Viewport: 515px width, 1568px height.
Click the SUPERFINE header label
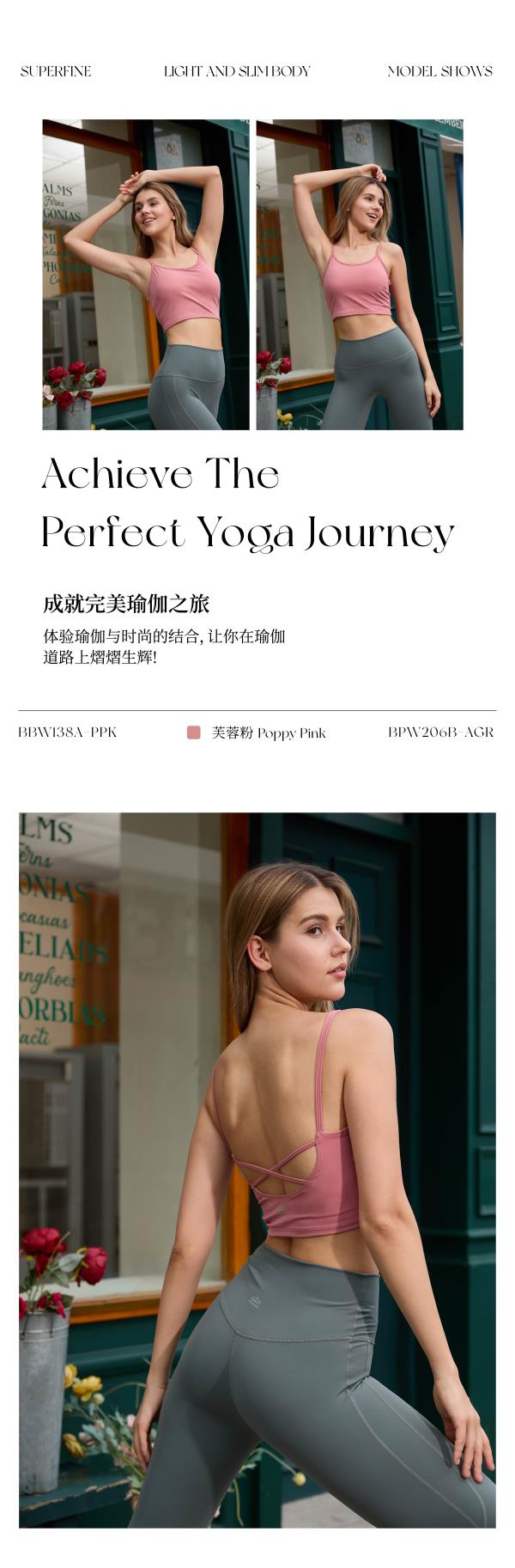pyautogui.click(x=56, y=71)
